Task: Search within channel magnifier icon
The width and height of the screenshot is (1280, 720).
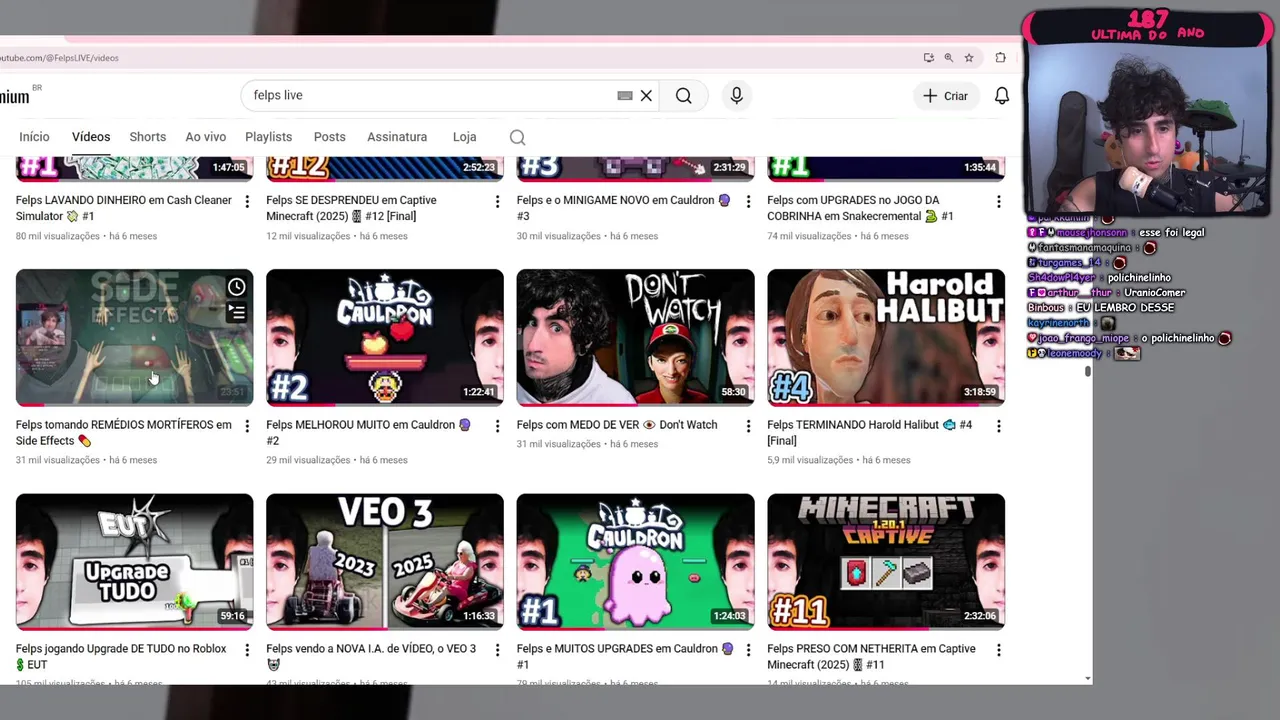Action: 517,137
